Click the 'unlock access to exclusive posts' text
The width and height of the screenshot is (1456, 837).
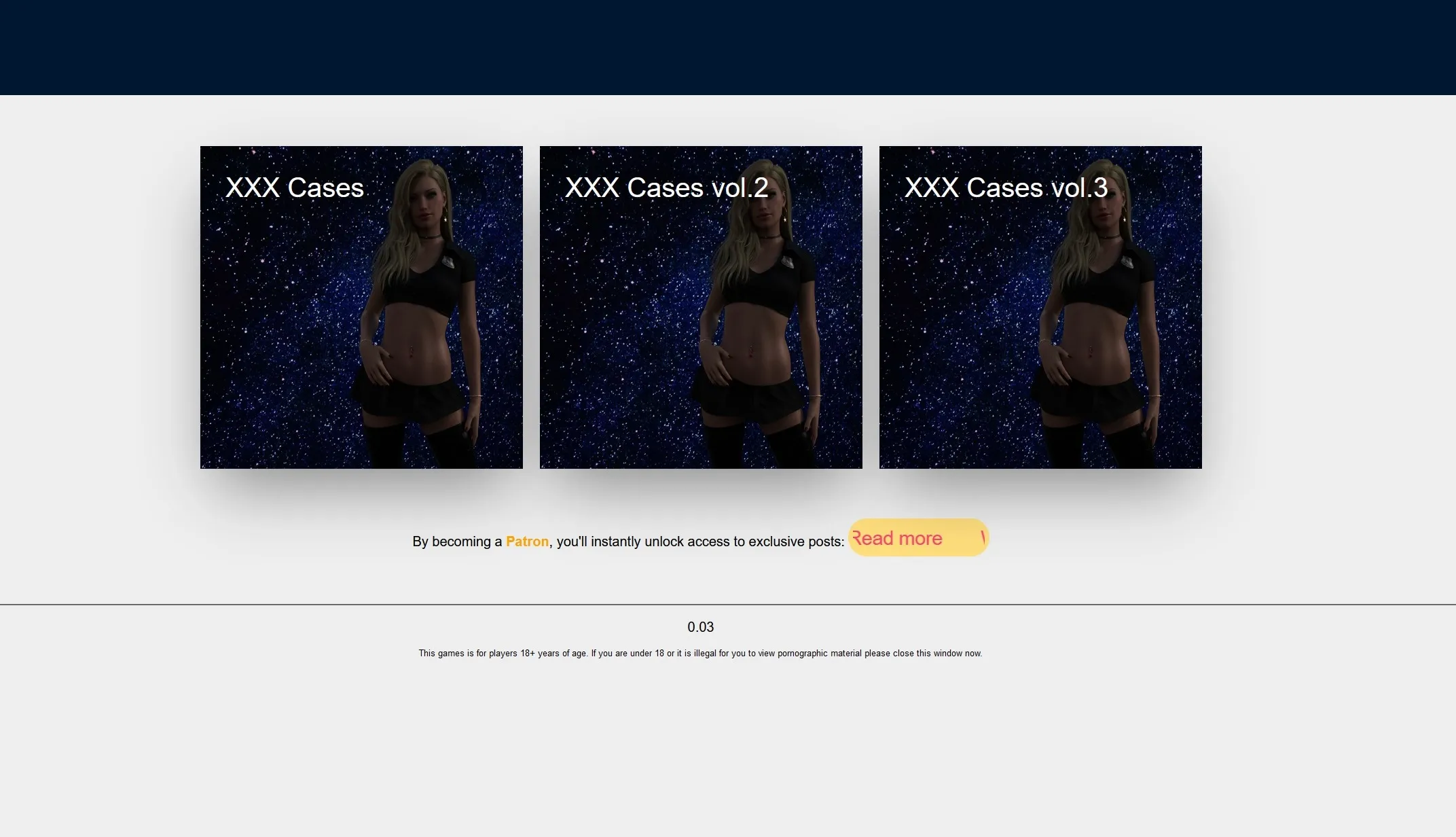coord(744,541)
